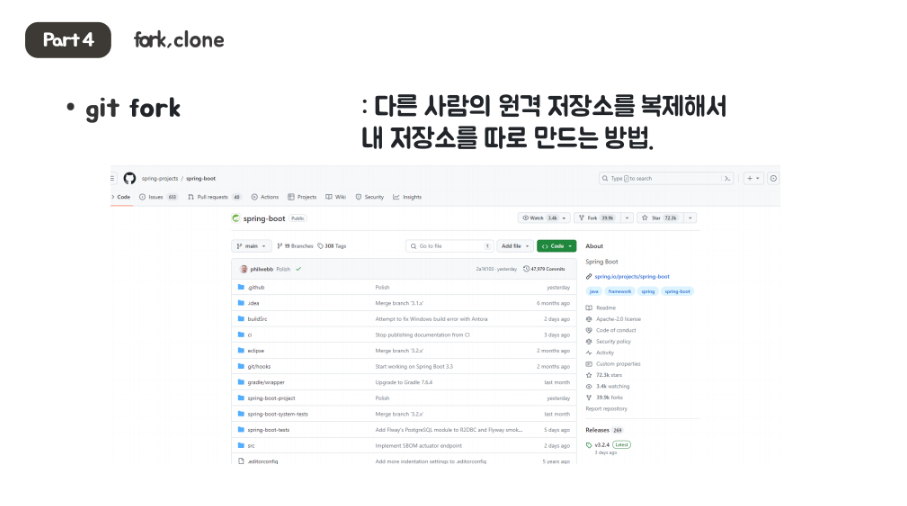Screen dimensions: 907x506
Task: Switch to the Issues tab
Action: pos(158,197)
